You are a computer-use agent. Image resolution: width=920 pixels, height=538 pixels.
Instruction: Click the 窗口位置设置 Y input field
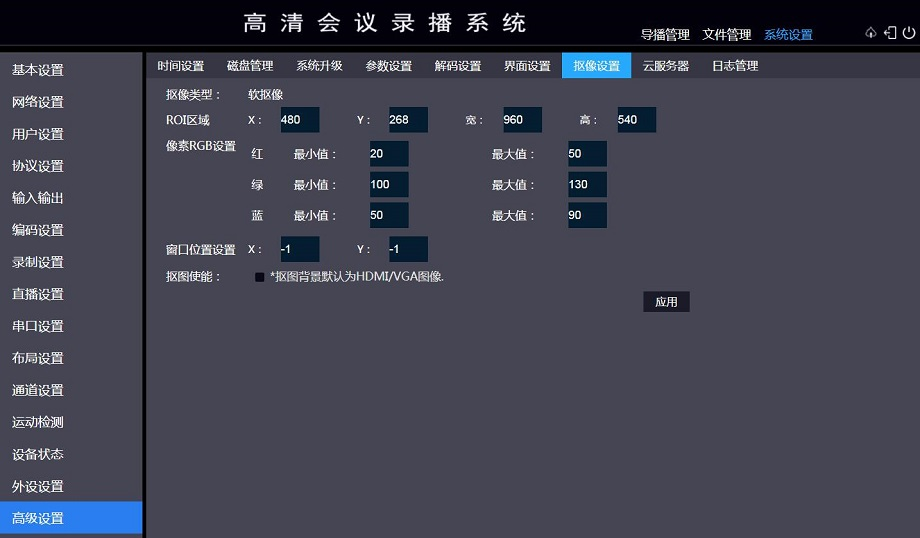(407, 249)
